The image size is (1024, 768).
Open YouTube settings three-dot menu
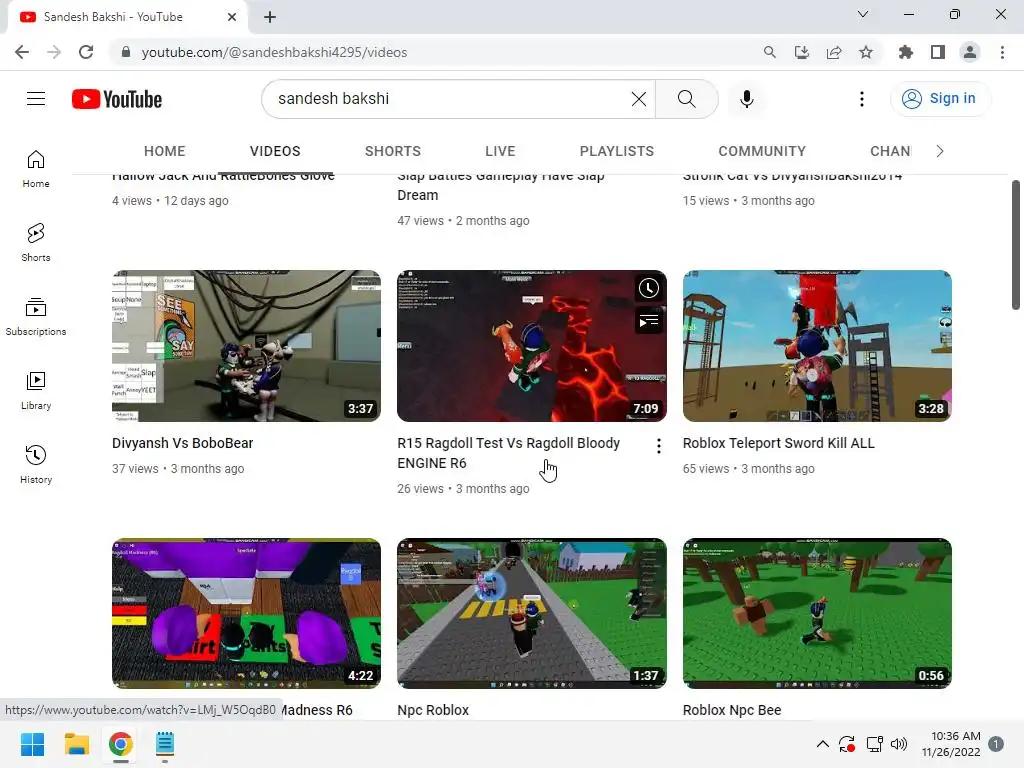(x=861, y=99)
